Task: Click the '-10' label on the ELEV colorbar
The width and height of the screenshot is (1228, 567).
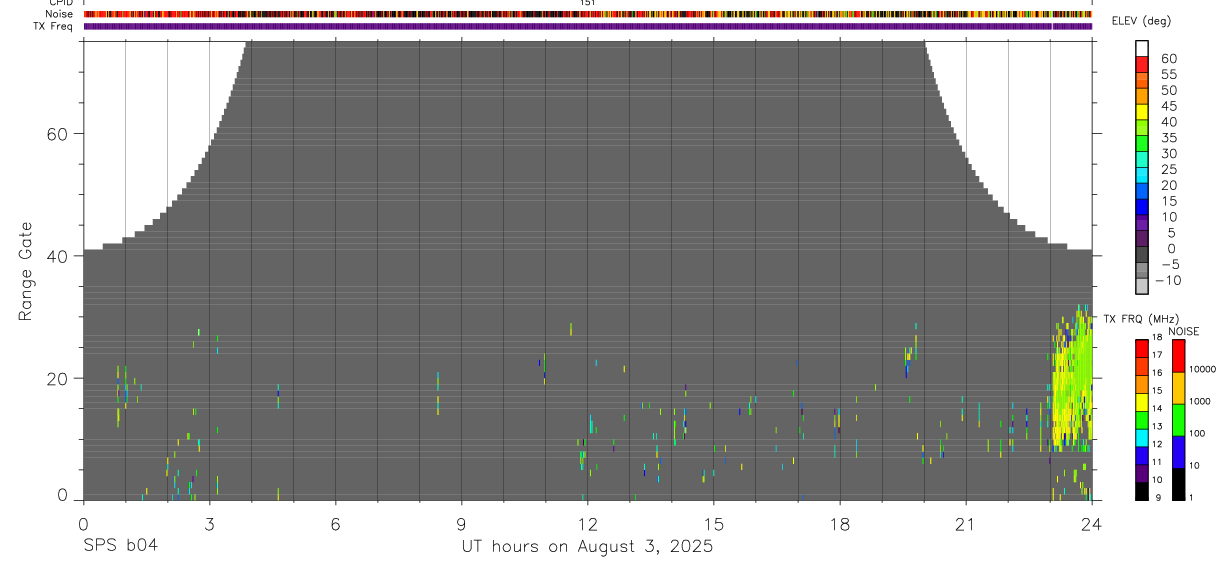Action: pos(1168,281)
